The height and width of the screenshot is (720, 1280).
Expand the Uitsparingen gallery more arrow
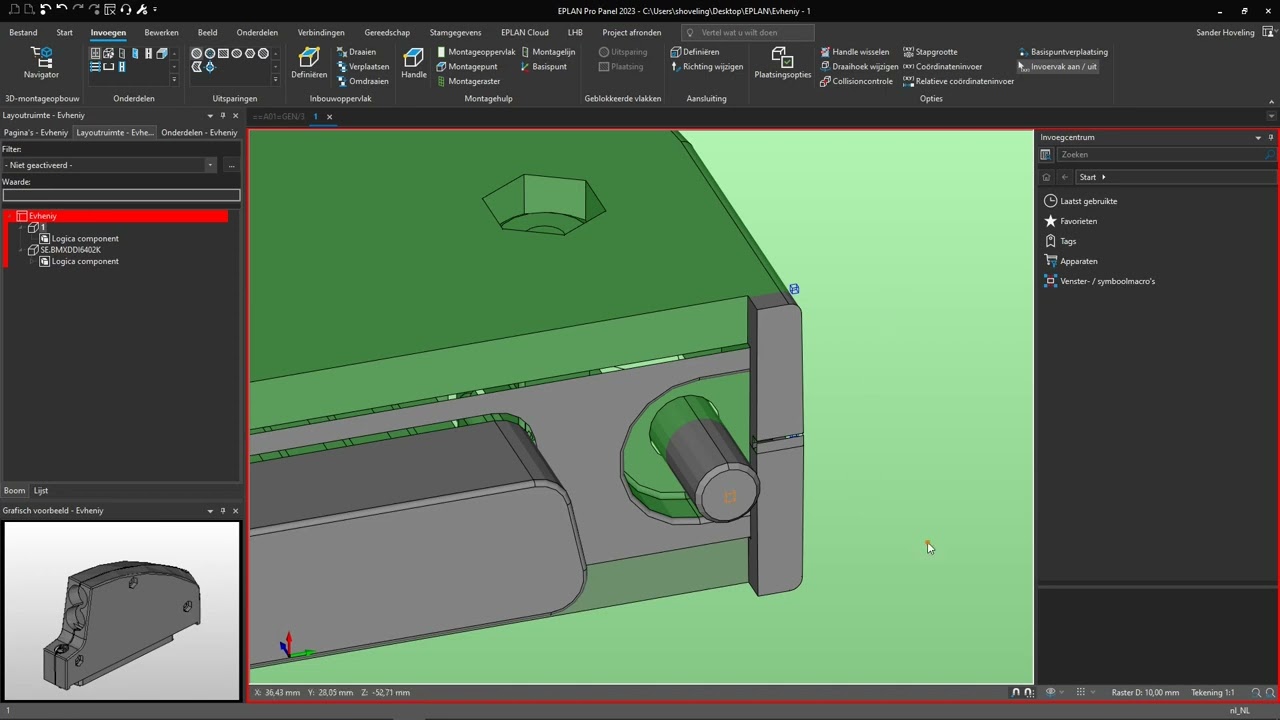276,80
